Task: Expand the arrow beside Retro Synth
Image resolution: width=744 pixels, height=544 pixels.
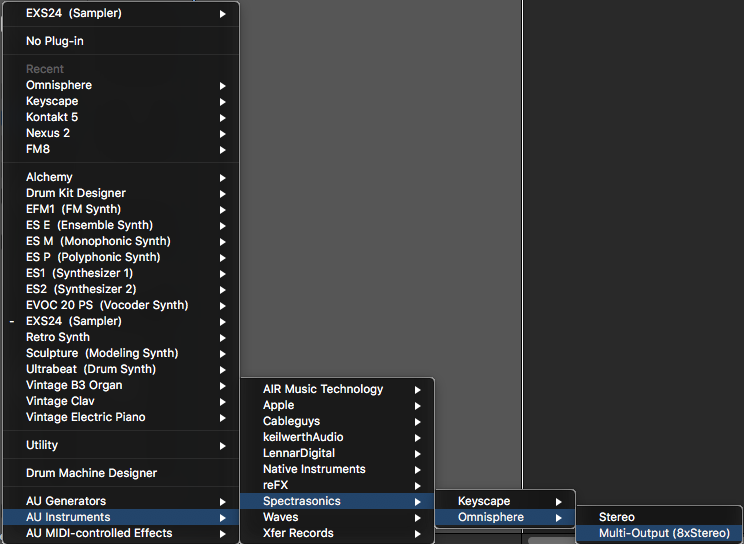Action: 223,338
